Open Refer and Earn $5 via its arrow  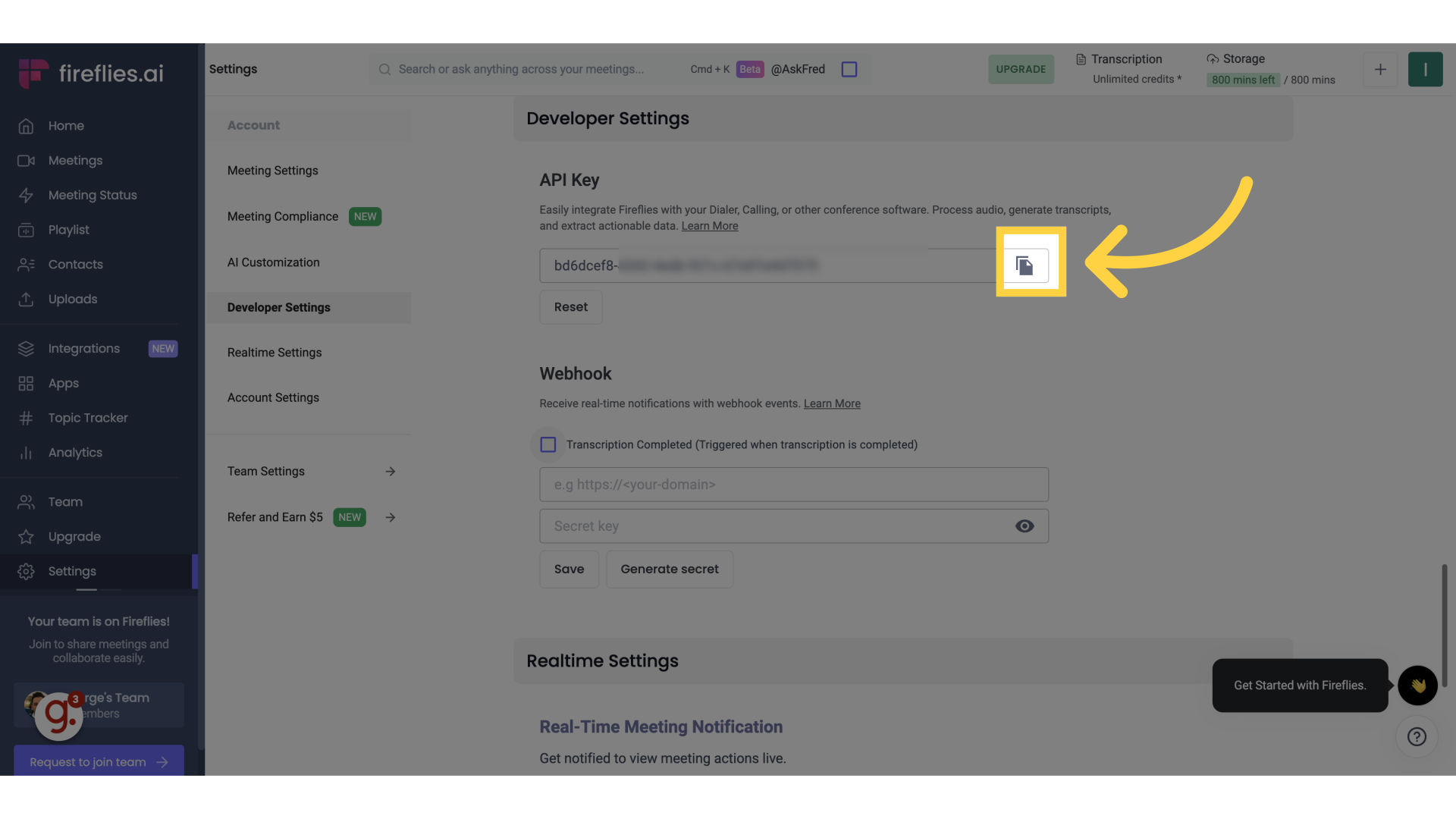coord(390,517)
